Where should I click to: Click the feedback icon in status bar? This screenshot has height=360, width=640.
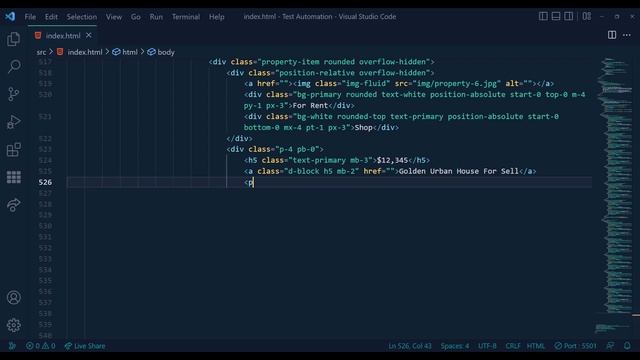pyautogui.click(x=610, y=346)
